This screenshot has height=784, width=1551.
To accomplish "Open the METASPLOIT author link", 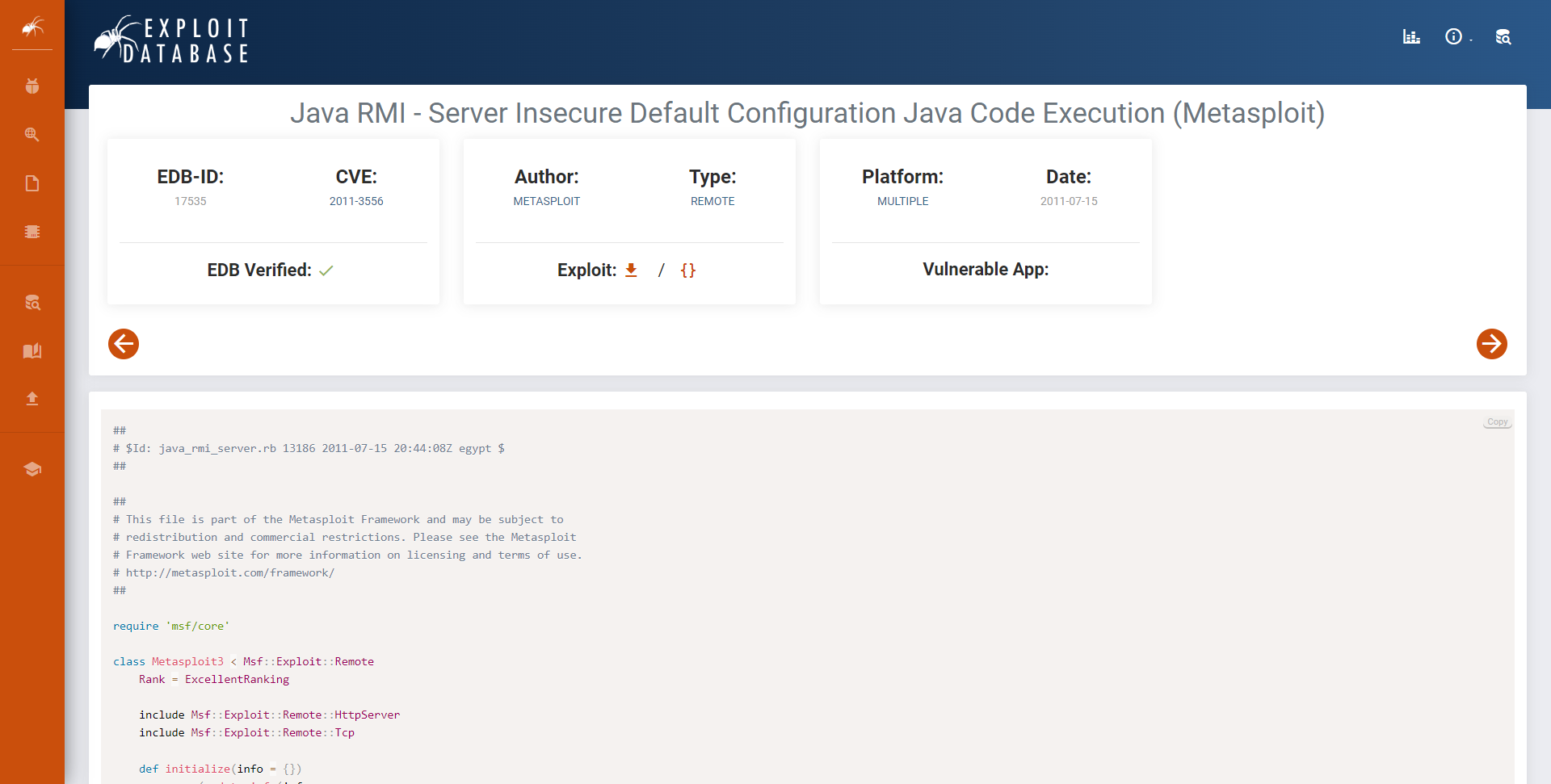I will 547,201.
